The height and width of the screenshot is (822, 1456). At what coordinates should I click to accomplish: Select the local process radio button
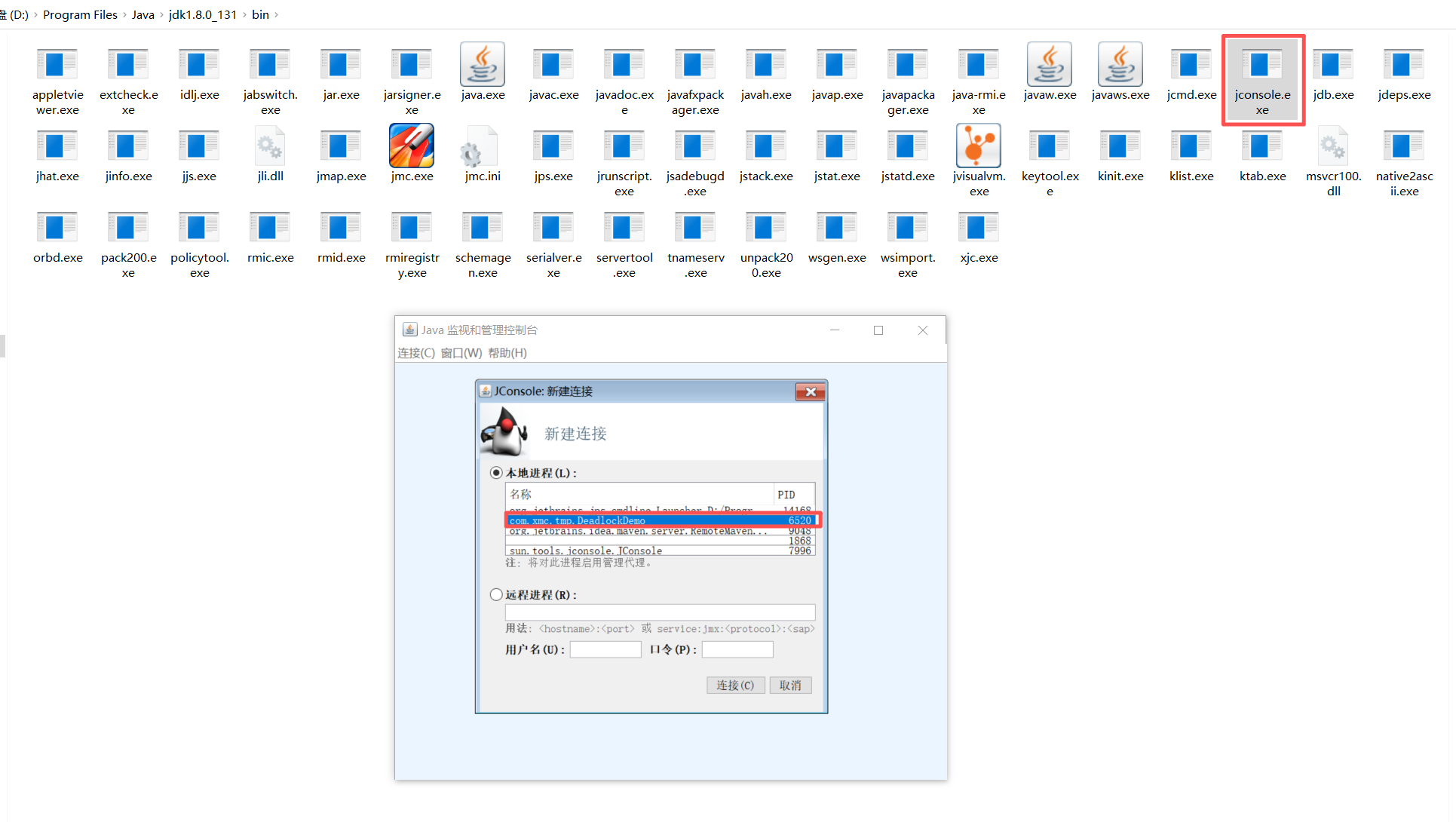click(496, 473)
